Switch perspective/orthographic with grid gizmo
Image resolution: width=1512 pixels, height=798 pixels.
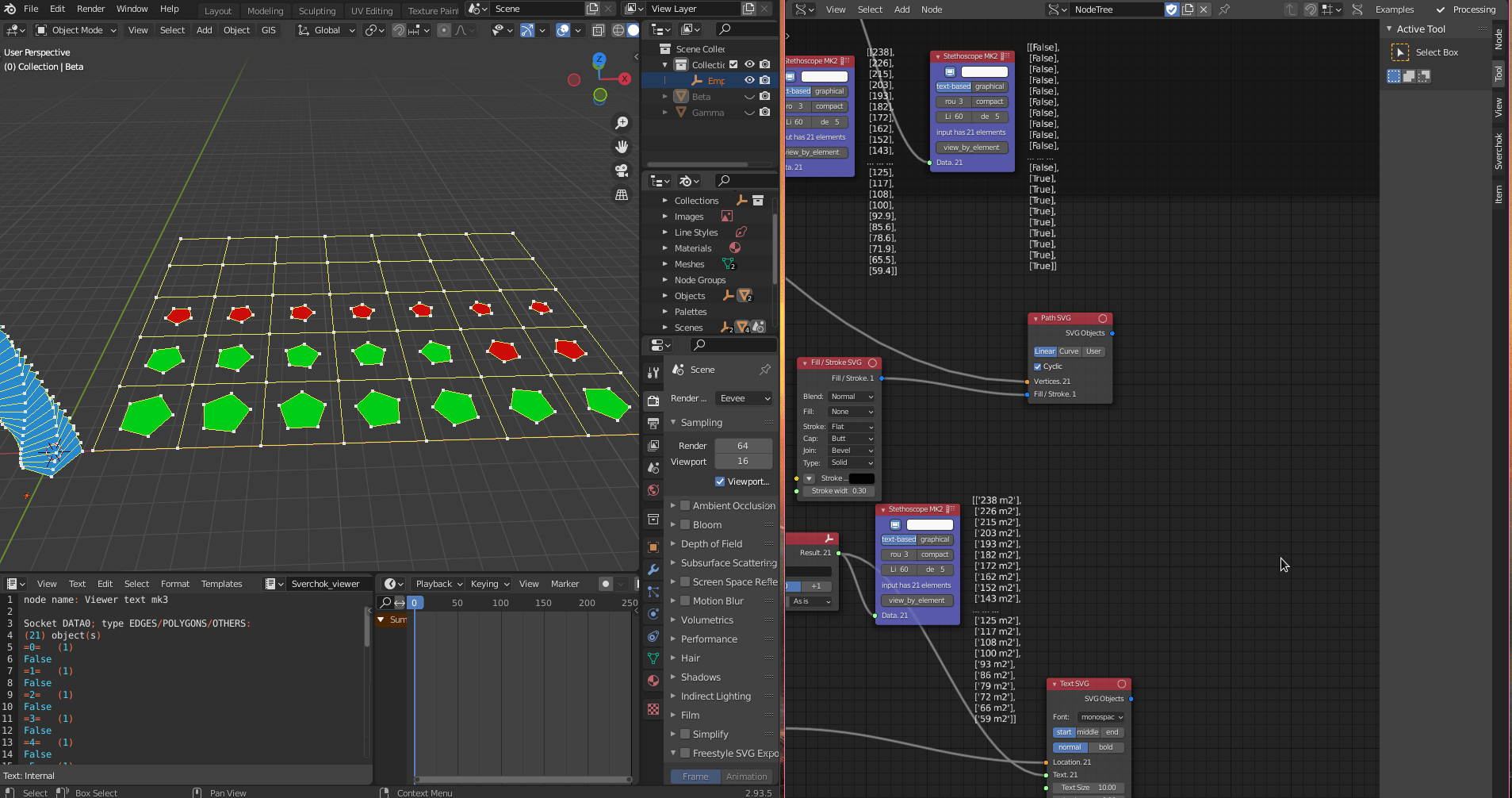[622, 194]
